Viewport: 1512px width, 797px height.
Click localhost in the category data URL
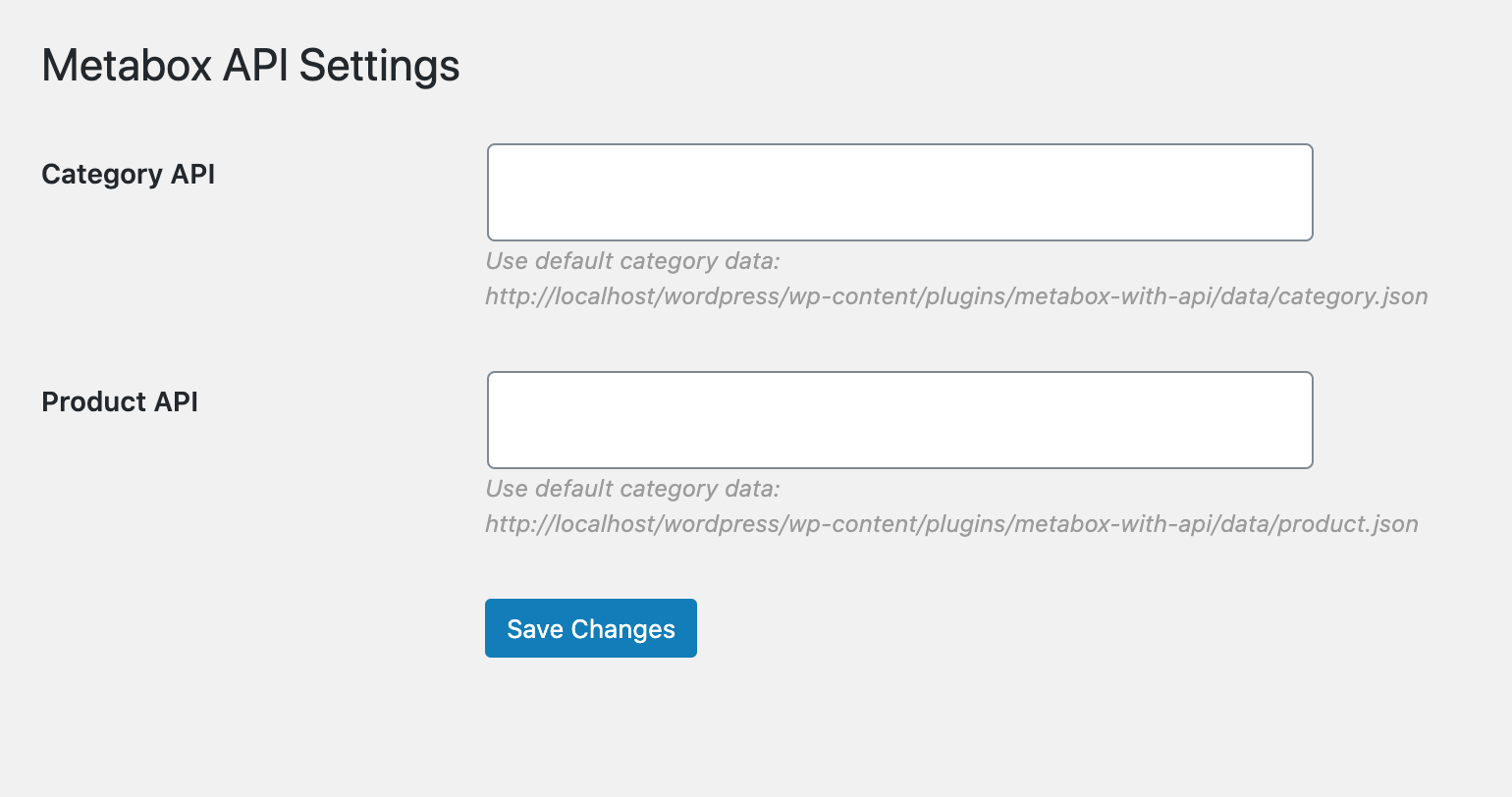coord(606,296)
